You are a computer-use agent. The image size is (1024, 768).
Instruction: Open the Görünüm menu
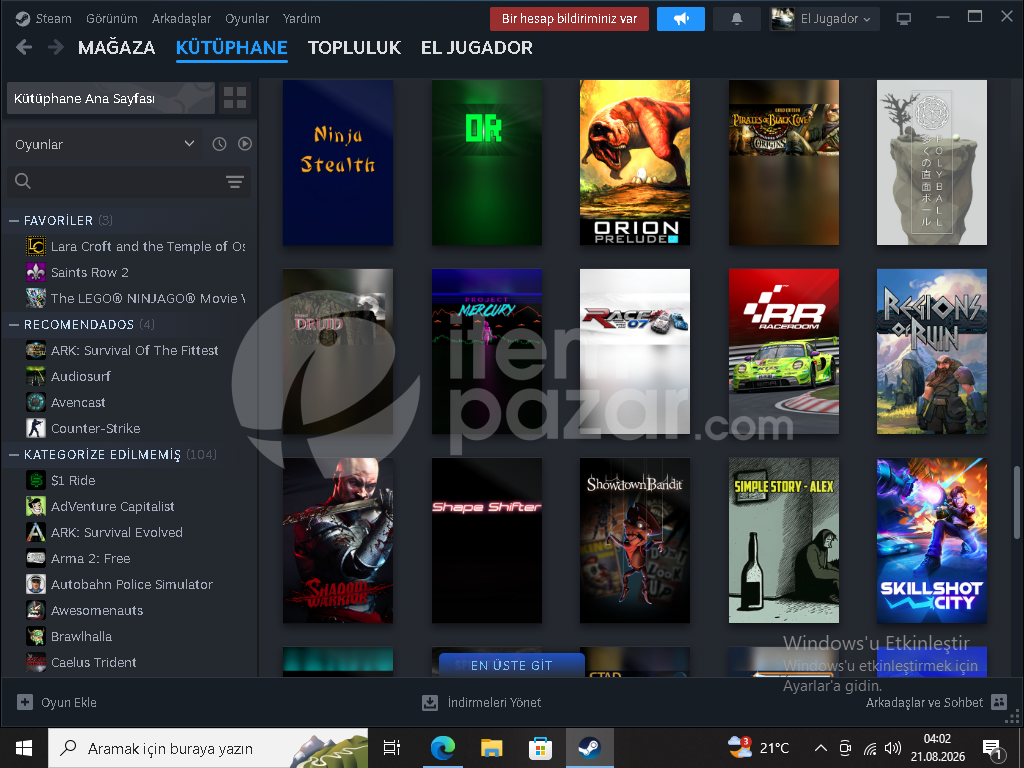click(x=112, y=19)
